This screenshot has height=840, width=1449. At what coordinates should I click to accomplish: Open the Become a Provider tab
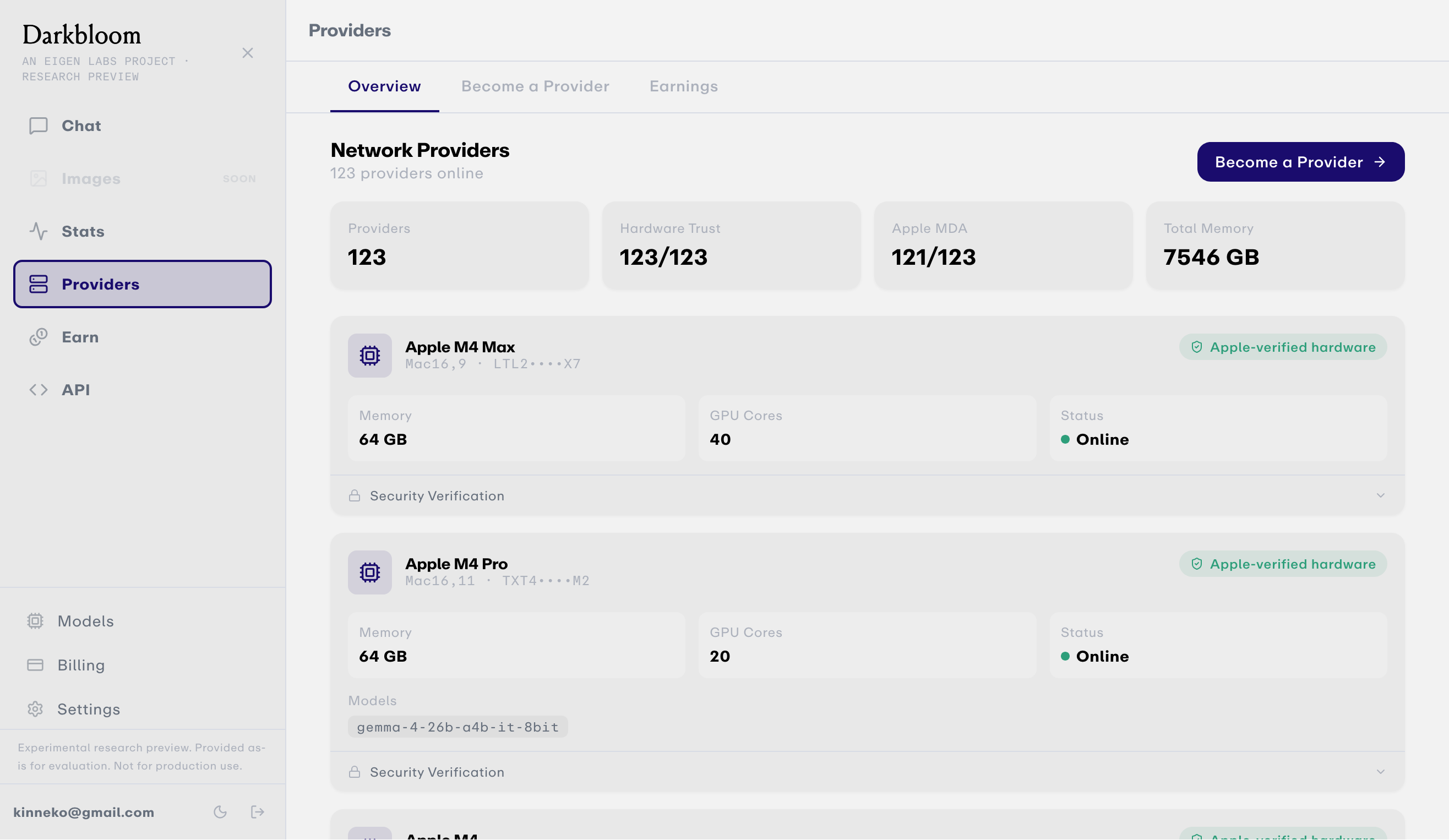click(x=535, y=86)
